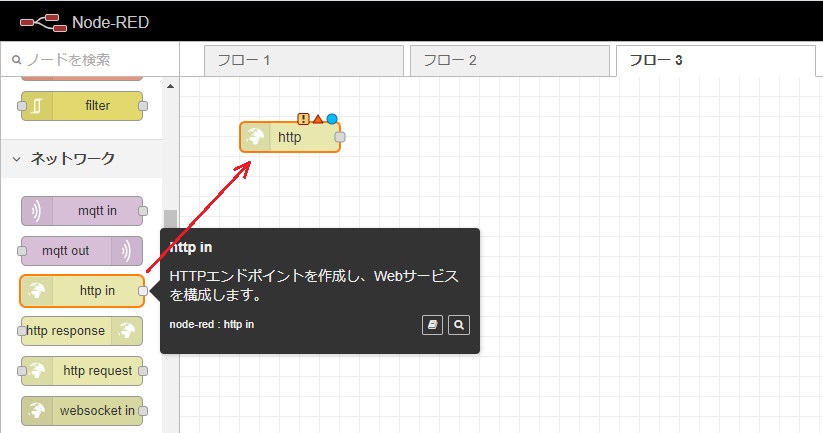Search for http in node via magnifier icon
The width and height of the screenshot is (823, 433).
pyautogui.click(x=459, y=325)
